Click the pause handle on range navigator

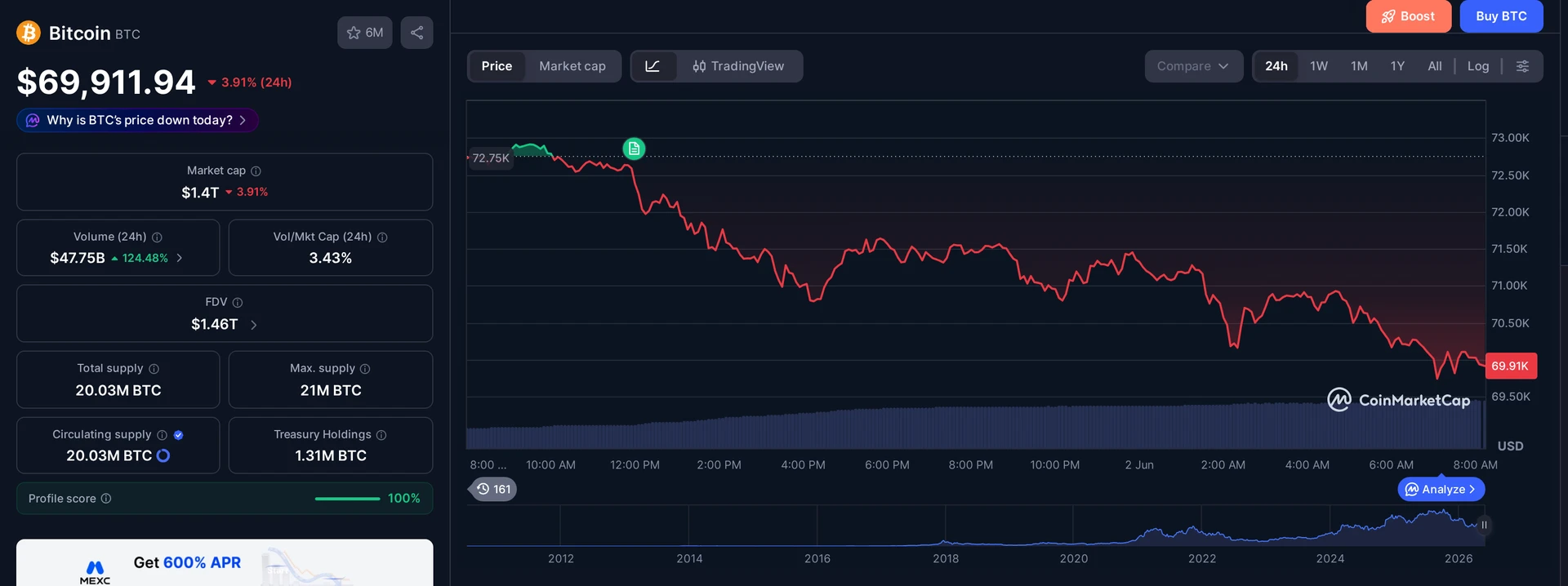(1484, 525)
